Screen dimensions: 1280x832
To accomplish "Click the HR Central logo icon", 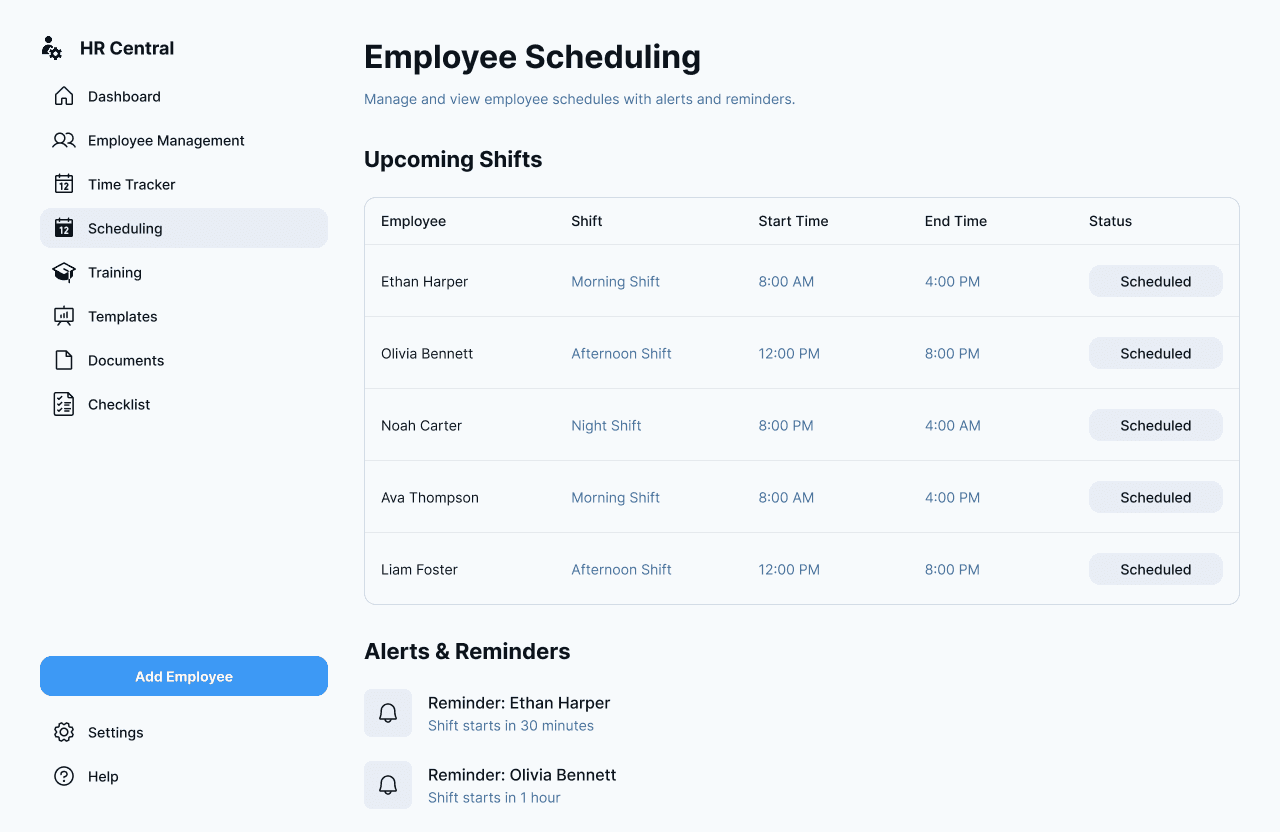I will 51,47.
